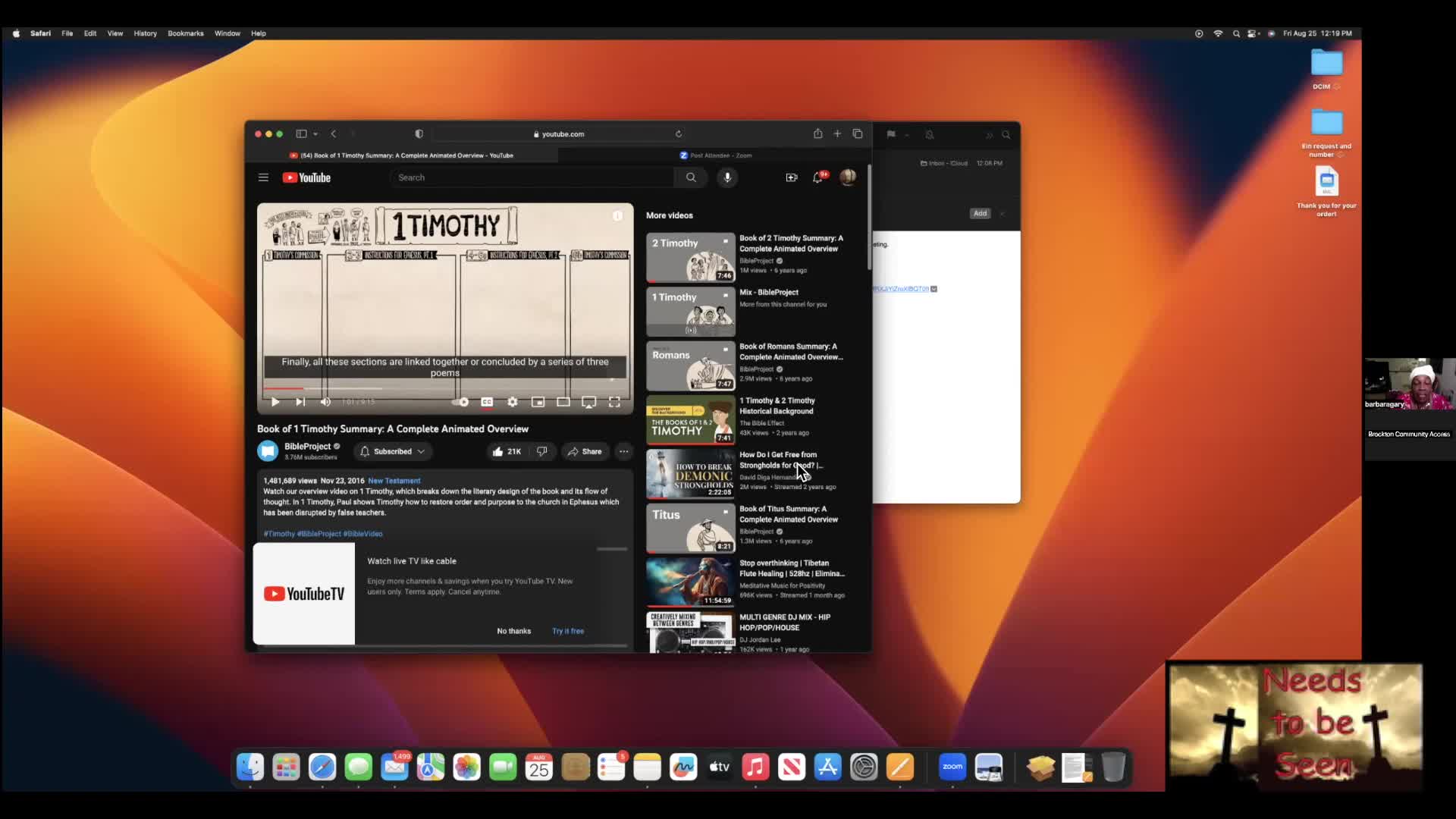Toggle closed captions CC button

487,402
